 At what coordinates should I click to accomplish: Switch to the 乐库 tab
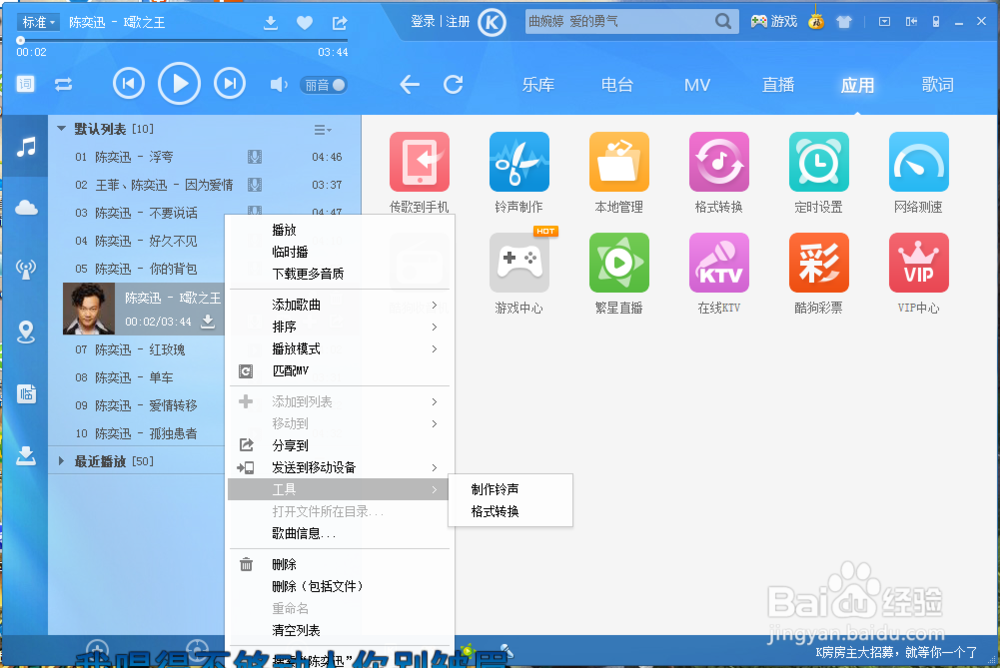pyautogui.click(x=538, y=85)
